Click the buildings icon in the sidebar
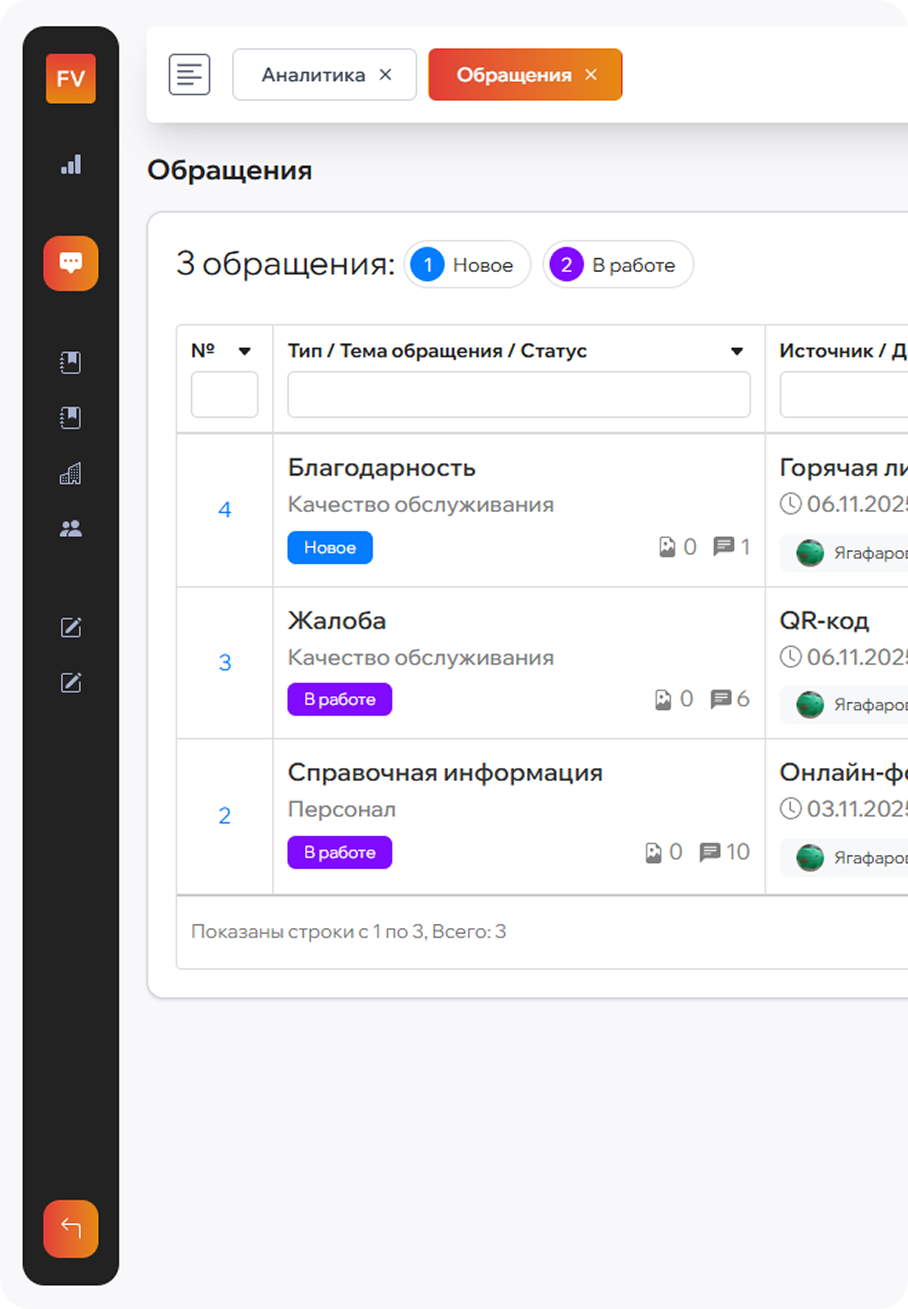Viewport: 908px width, 1309px height. [x=70, y=472]
